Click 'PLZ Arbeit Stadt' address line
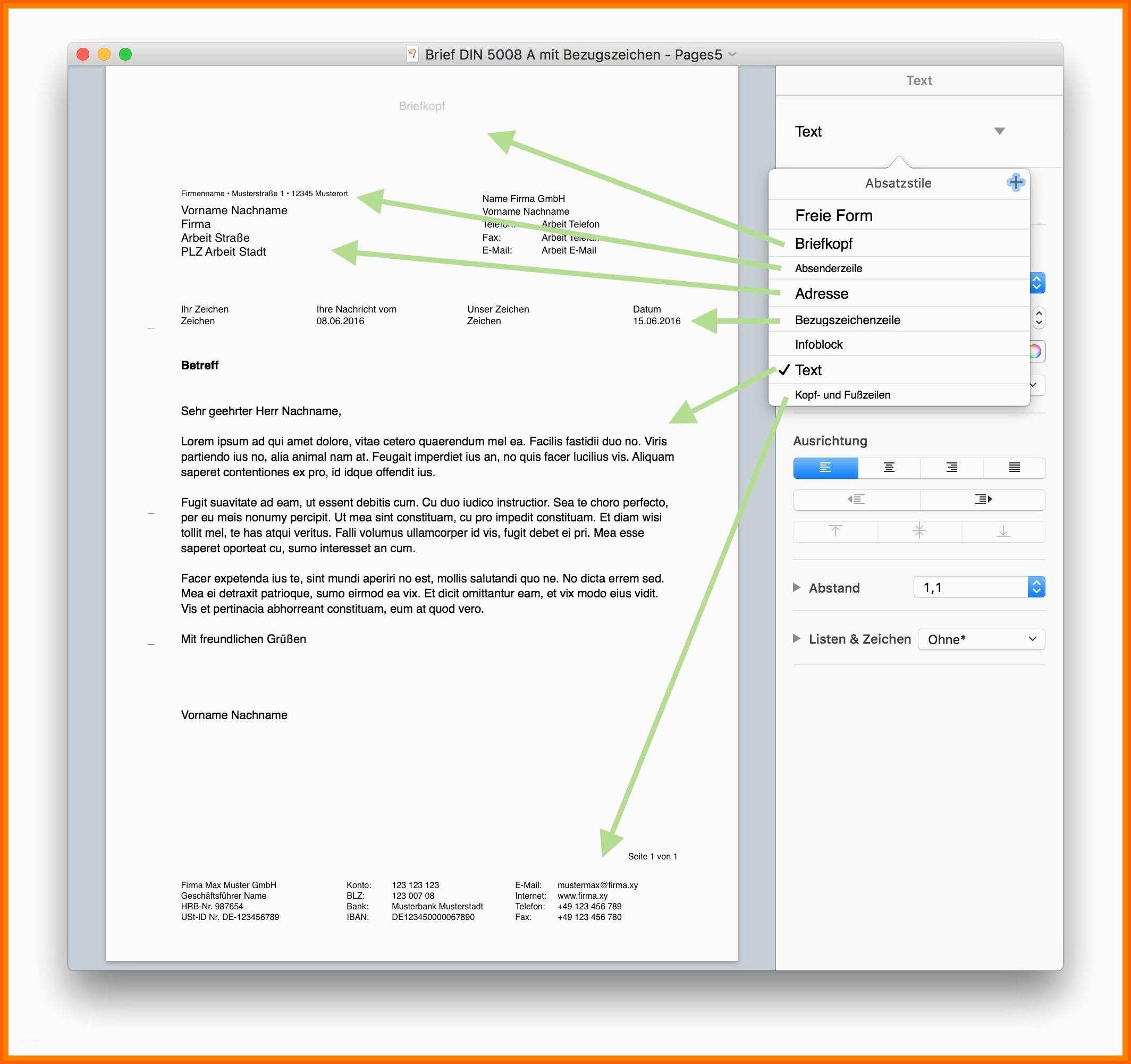The height and width of the screenshot is (1064, 1131). click(223, 251)
